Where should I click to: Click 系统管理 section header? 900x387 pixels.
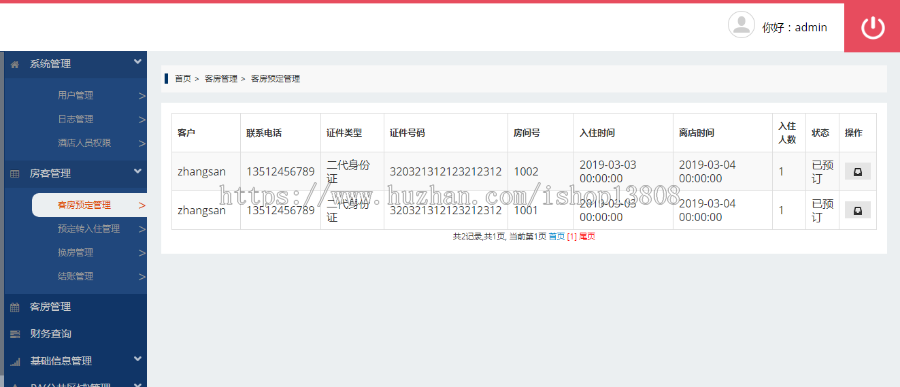coord(51,64)
